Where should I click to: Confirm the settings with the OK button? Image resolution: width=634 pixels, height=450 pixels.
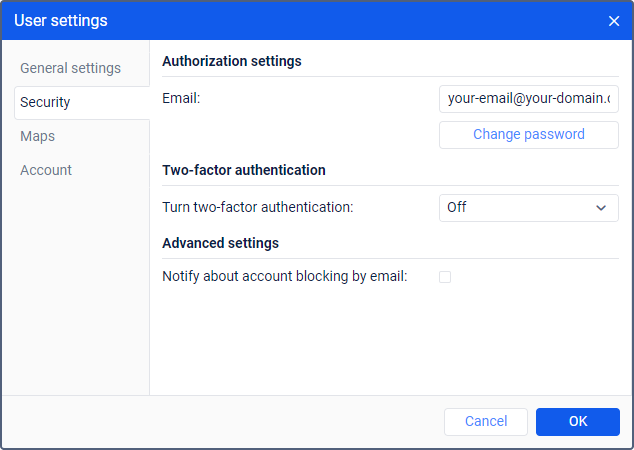578,422
